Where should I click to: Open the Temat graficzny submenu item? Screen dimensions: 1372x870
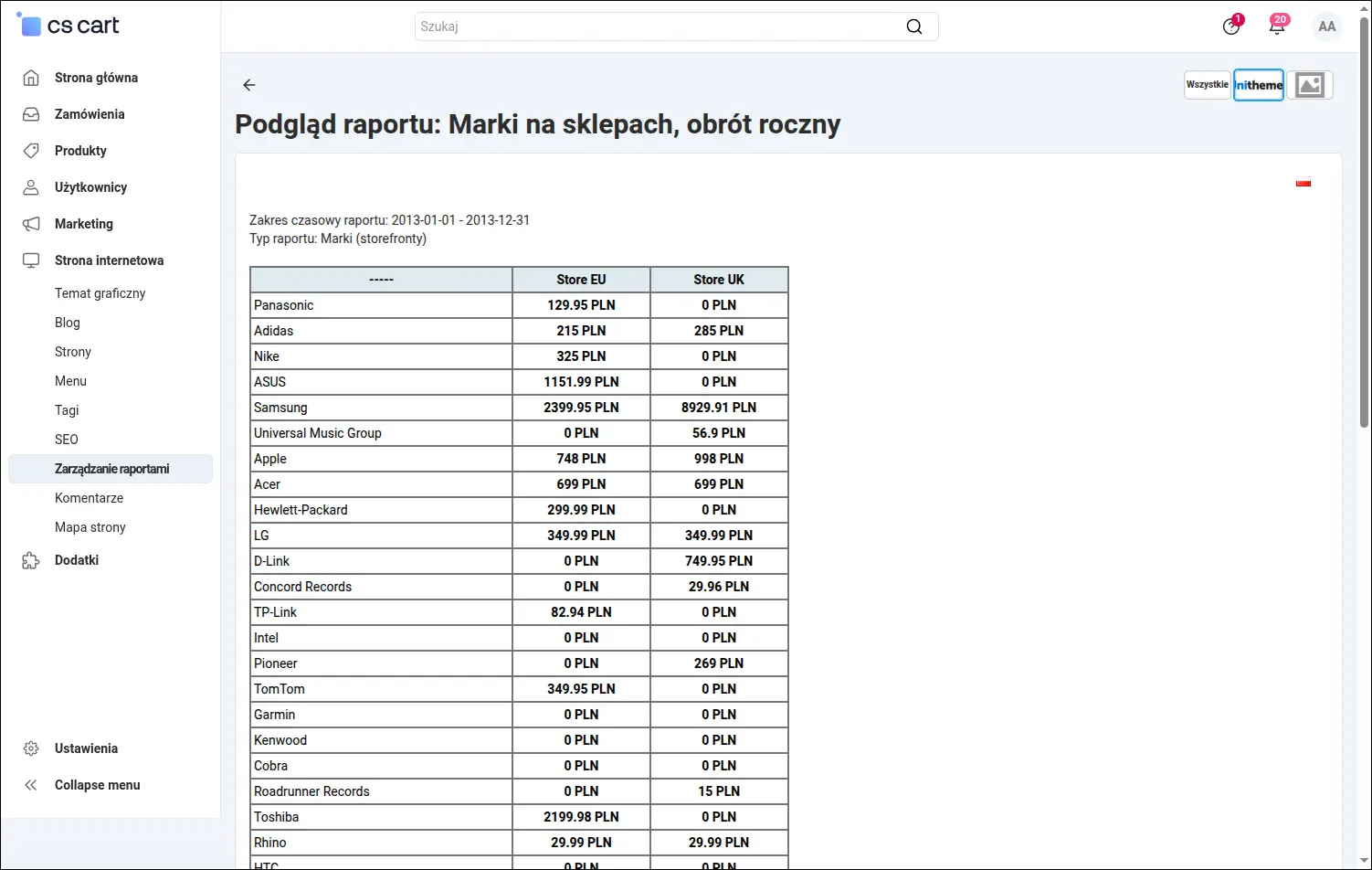pos(100,293)
